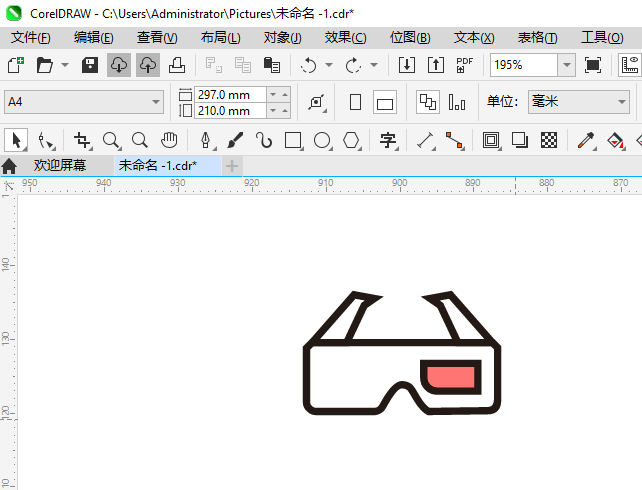This screenshot has width=642, height=490.
Task: Click the cloud upload icon
Action: coord(148,65)
